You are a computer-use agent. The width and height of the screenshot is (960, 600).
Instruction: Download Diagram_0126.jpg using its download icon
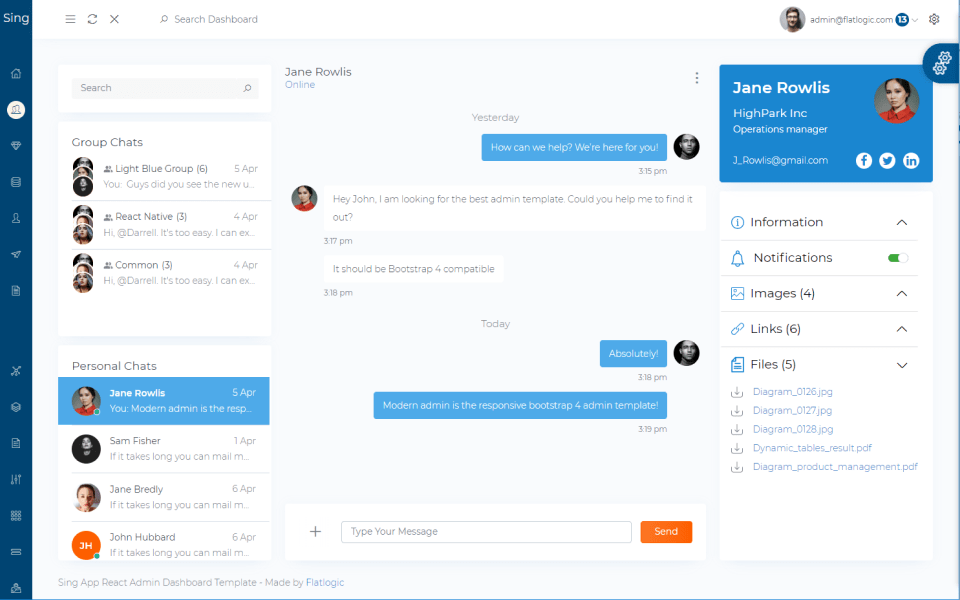coord(737,391)
